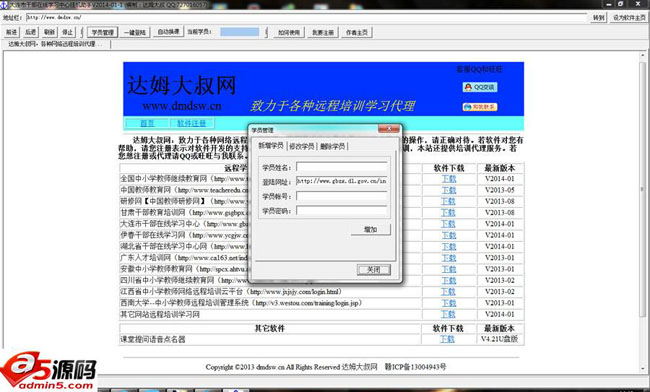This screenshot has height=392, width=650.
Task: Click 下载 for 西南大学 training system
Action: coord(449,303)
